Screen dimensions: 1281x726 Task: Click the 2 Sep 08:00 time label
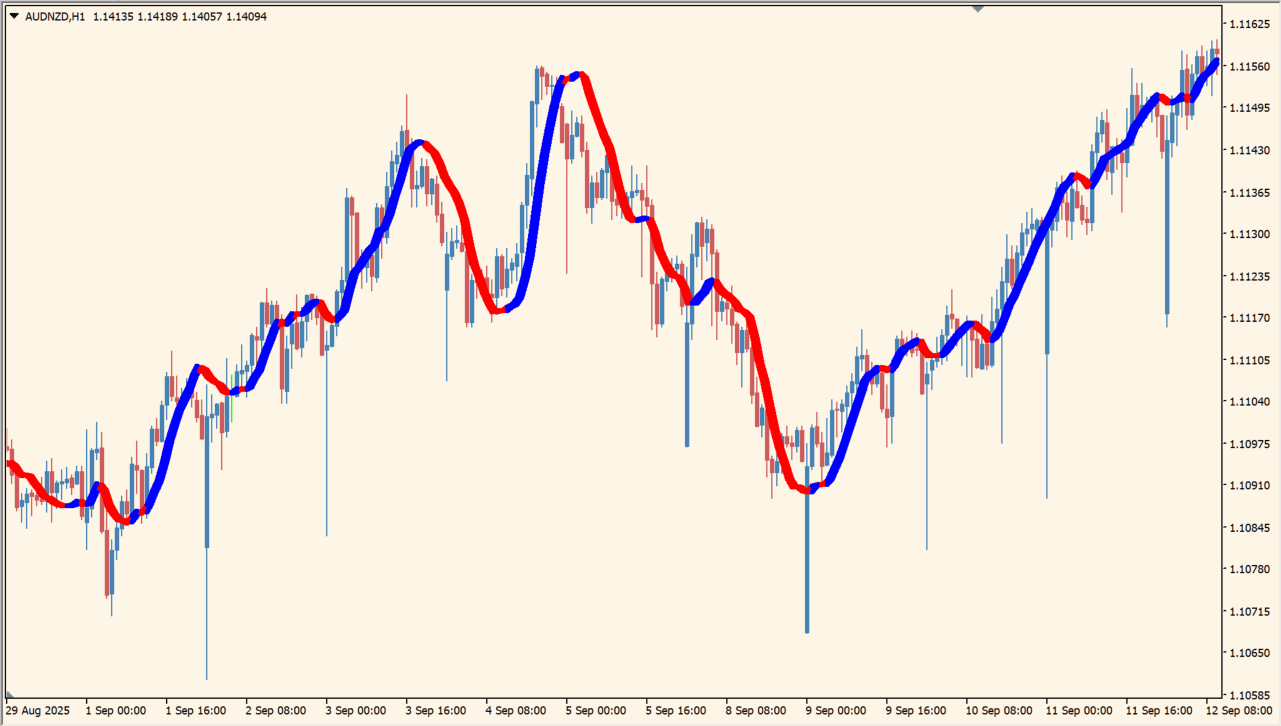pos(276,711)
